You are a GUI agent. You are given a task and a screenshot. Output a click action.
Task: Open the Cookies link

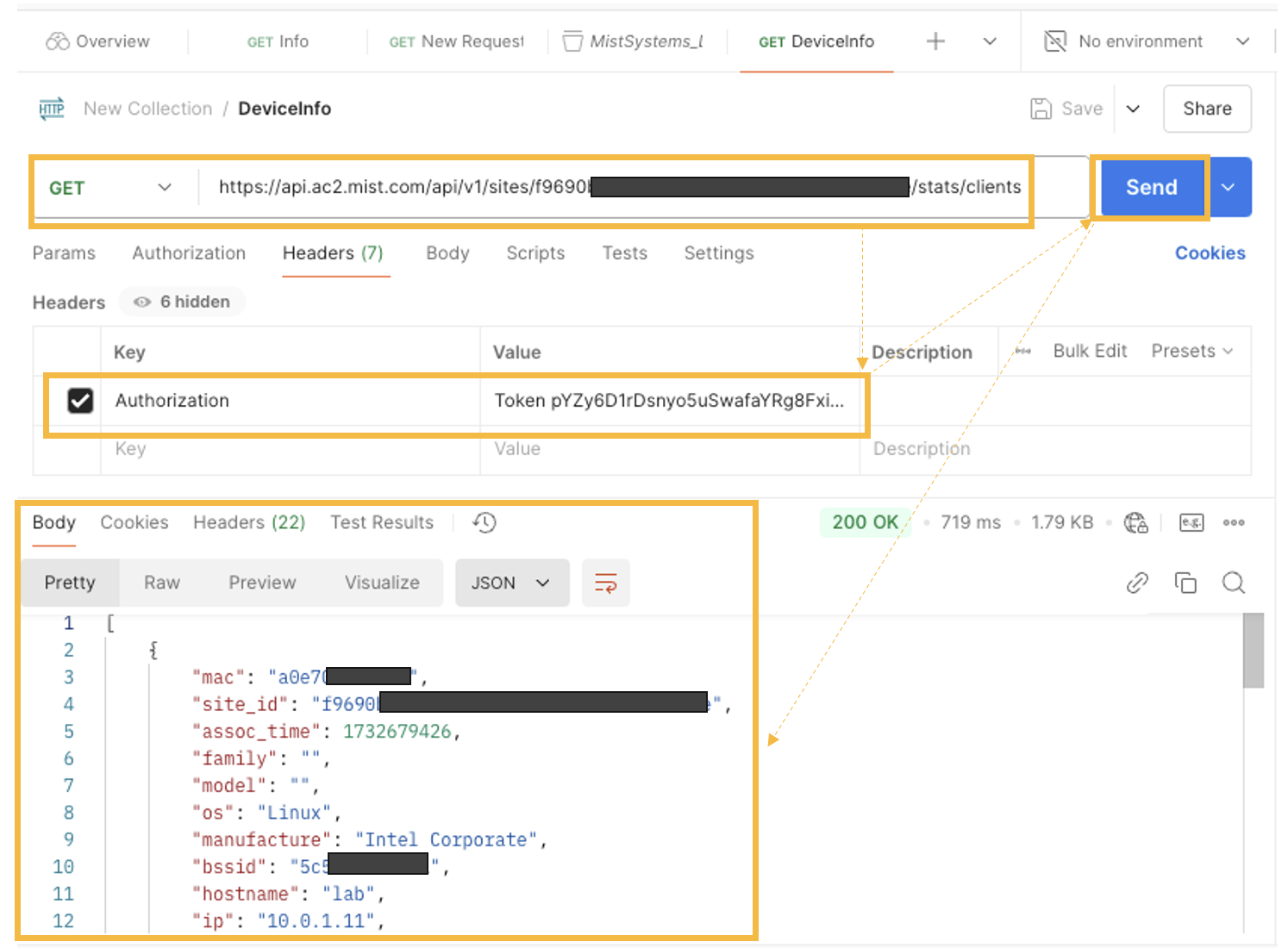[1210, 253]
